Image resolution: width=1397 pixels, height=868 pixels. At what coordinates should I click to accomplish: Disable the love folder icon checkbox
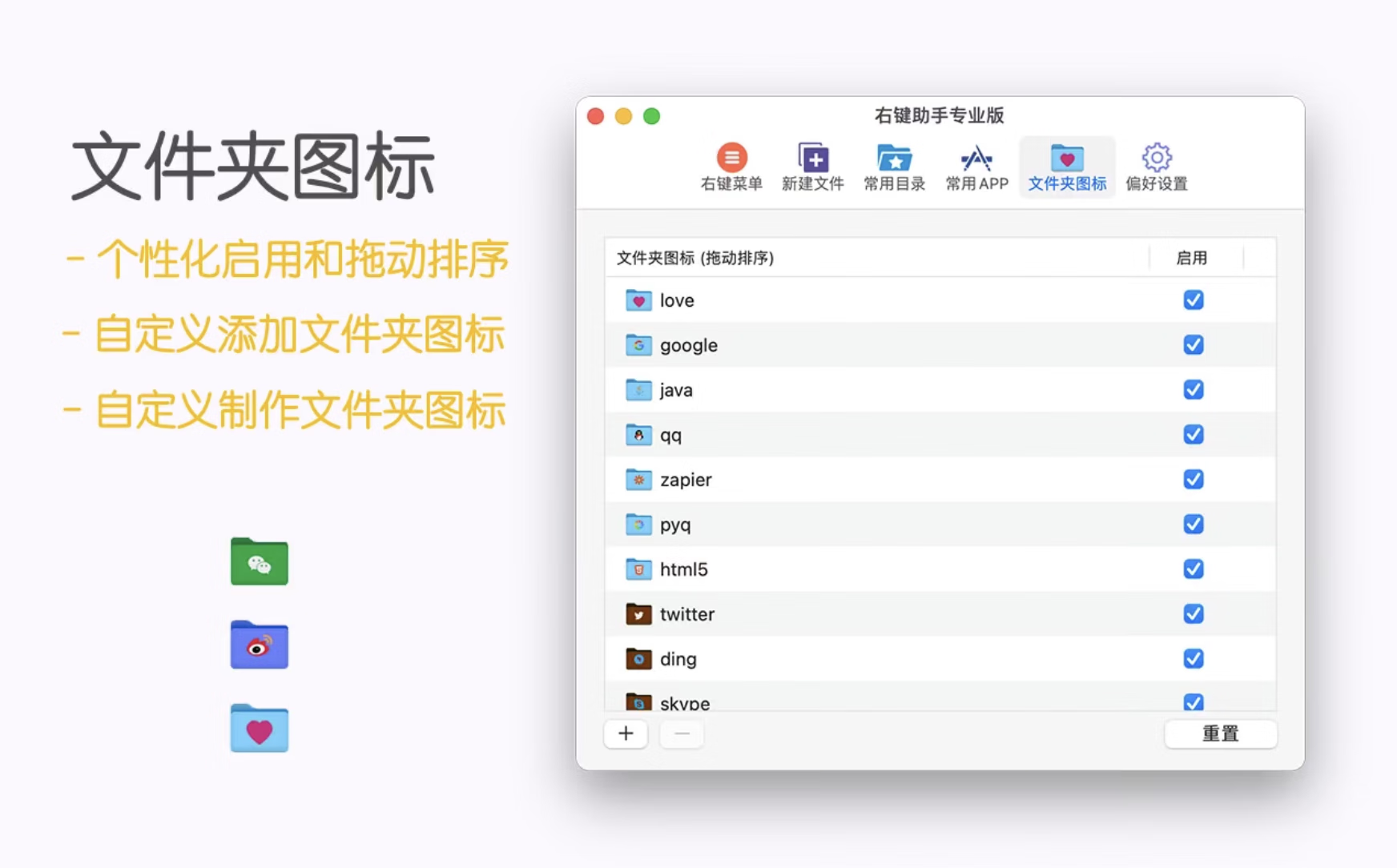point(1193,300)
